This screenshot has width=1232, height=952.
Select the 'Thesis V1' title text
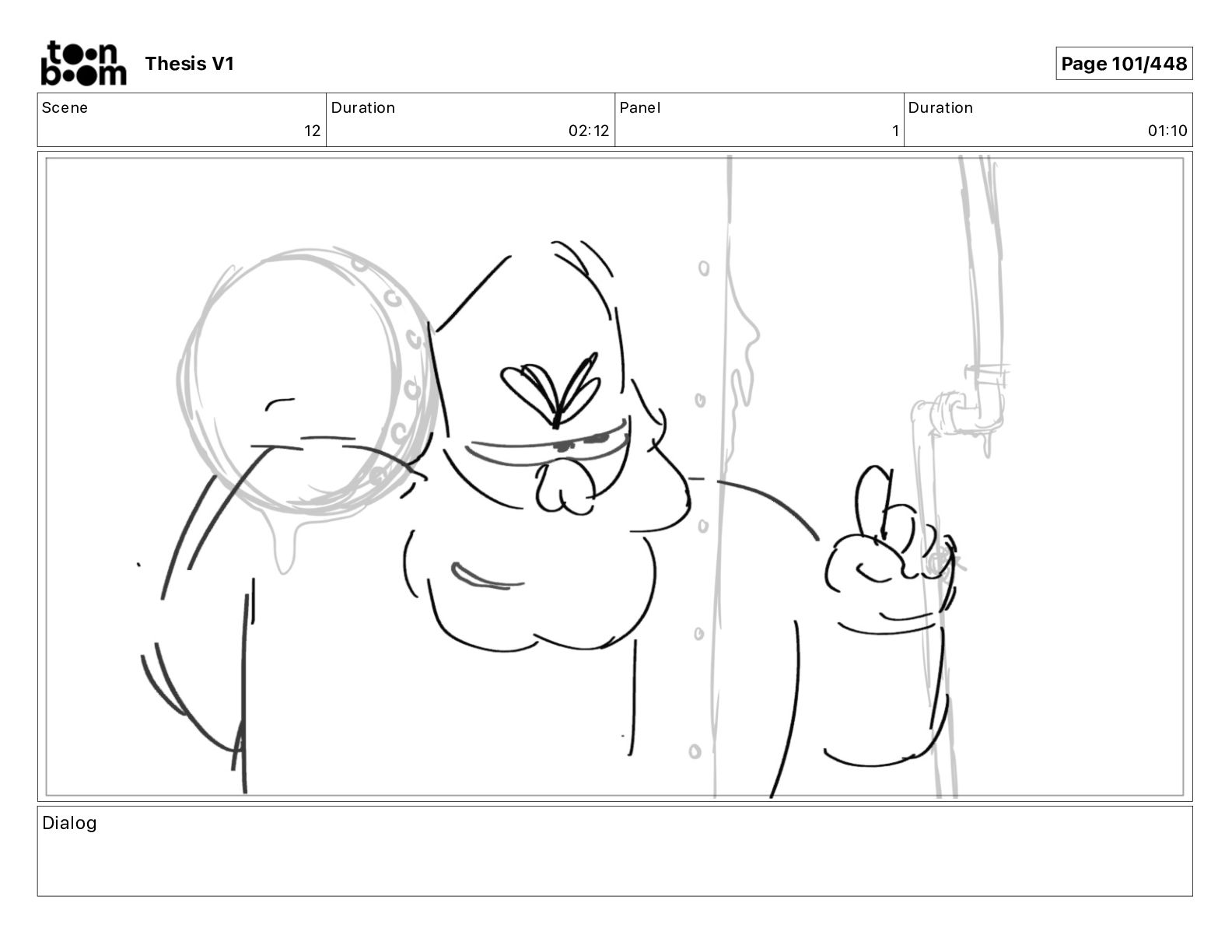click(x=189, y=64)
